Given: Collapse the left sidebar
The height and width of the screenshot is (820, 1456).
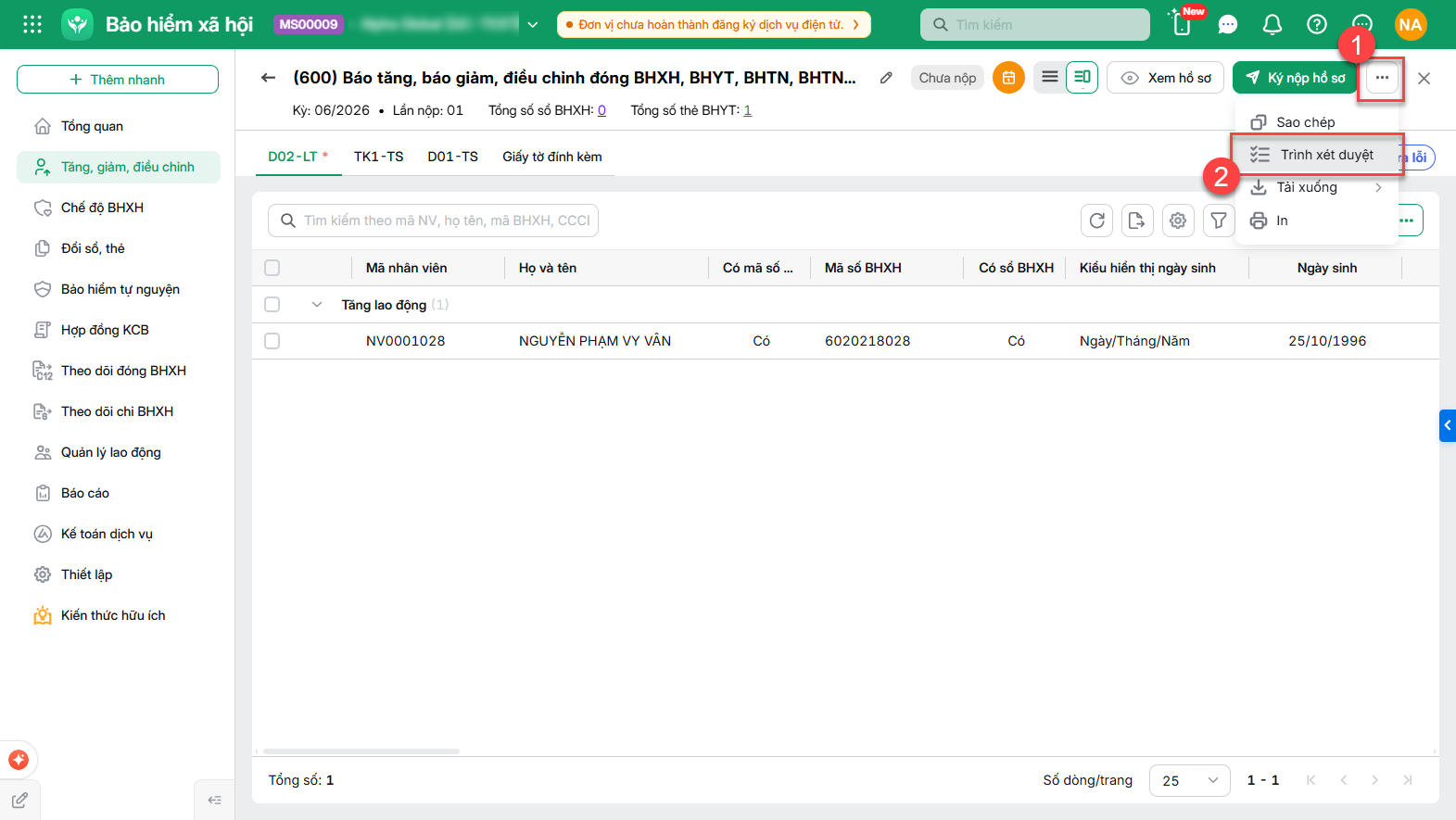Looking at the screenshot, I should click(x=214, y=801).
